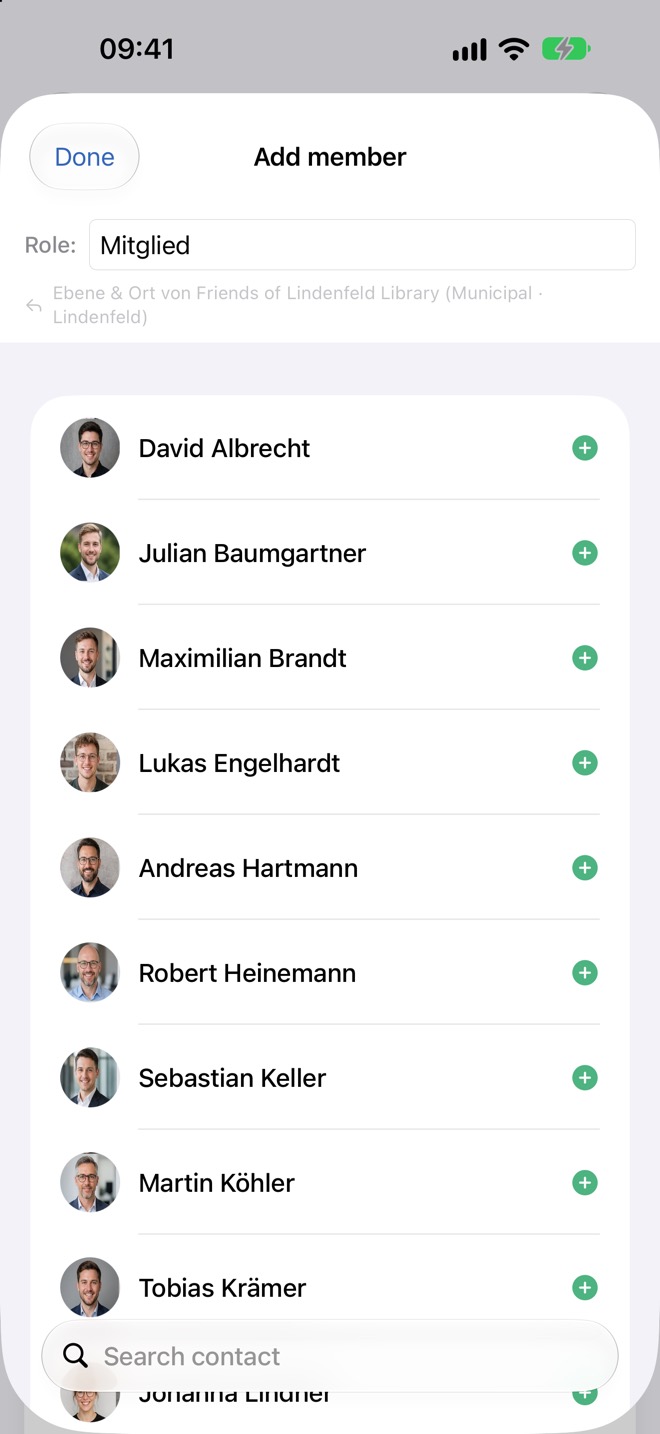This screenshot has width=660, height=1434.
Task: Add Tobias Krämer using green plus
Action: [585, 1288]
